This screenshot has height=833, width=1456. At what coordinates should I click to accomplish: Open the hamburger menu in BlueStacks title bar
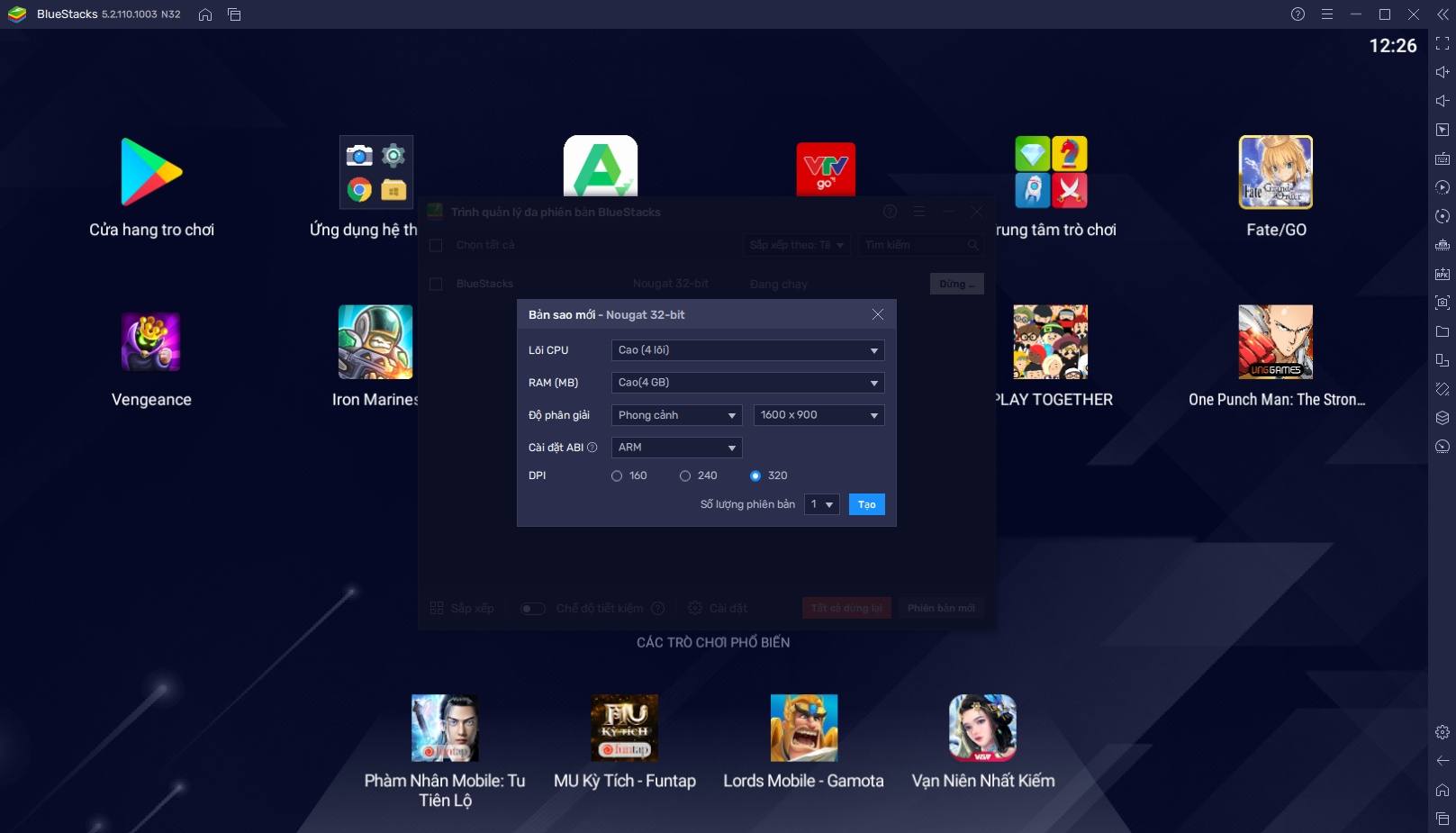(1327, 14)
